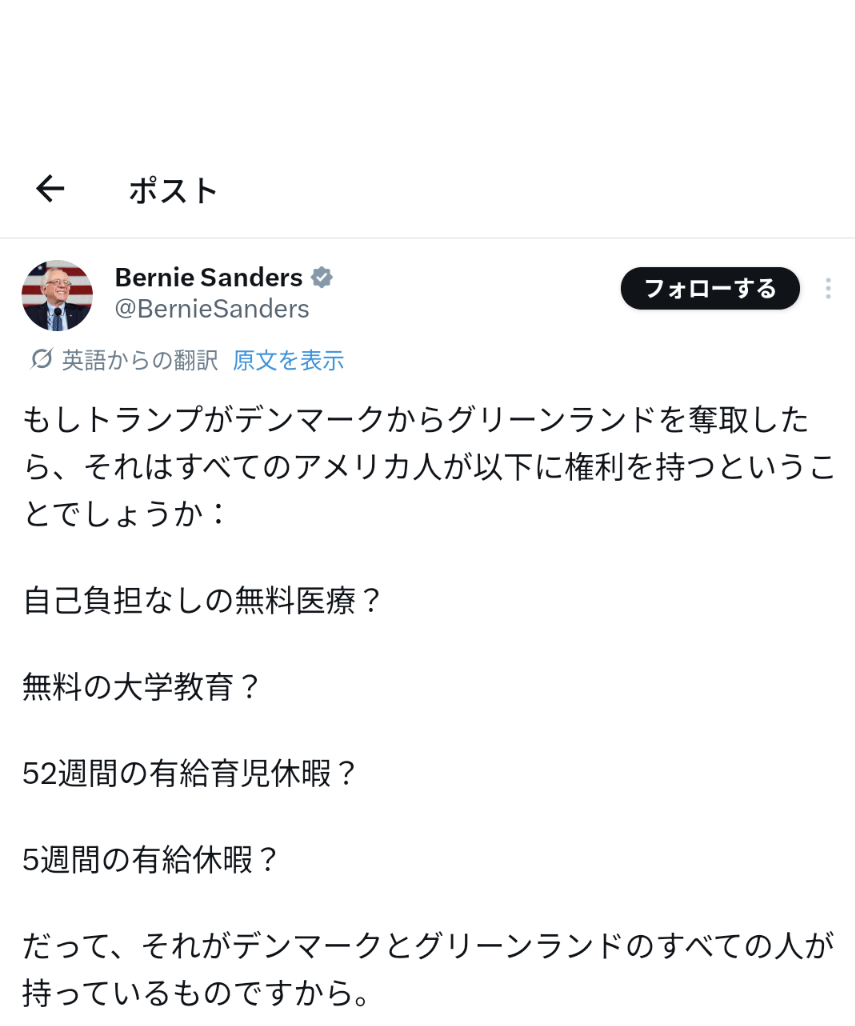Open the @BernieSanders handle
855x1026 pixels.
coord(212,310)
